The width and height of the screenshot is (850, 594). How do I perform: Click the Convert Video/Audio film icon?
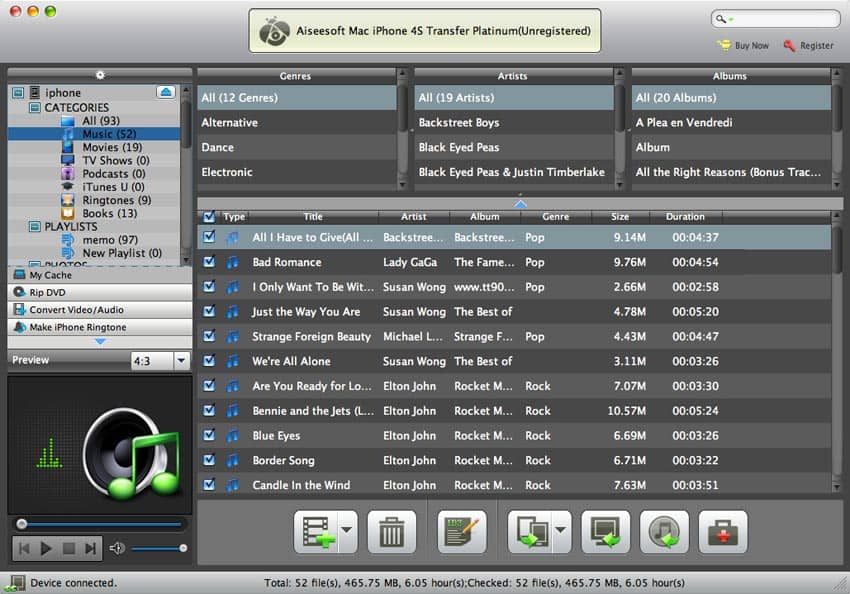tap(20, 309)
